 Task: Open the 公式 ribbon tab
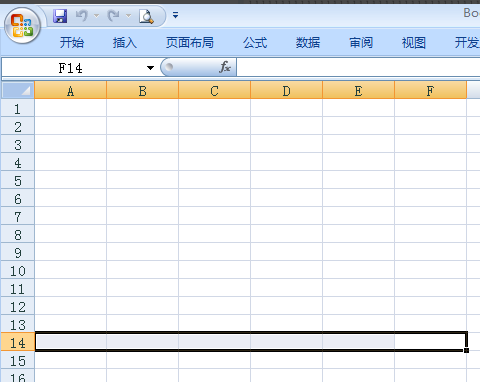(x=255, y=43)
